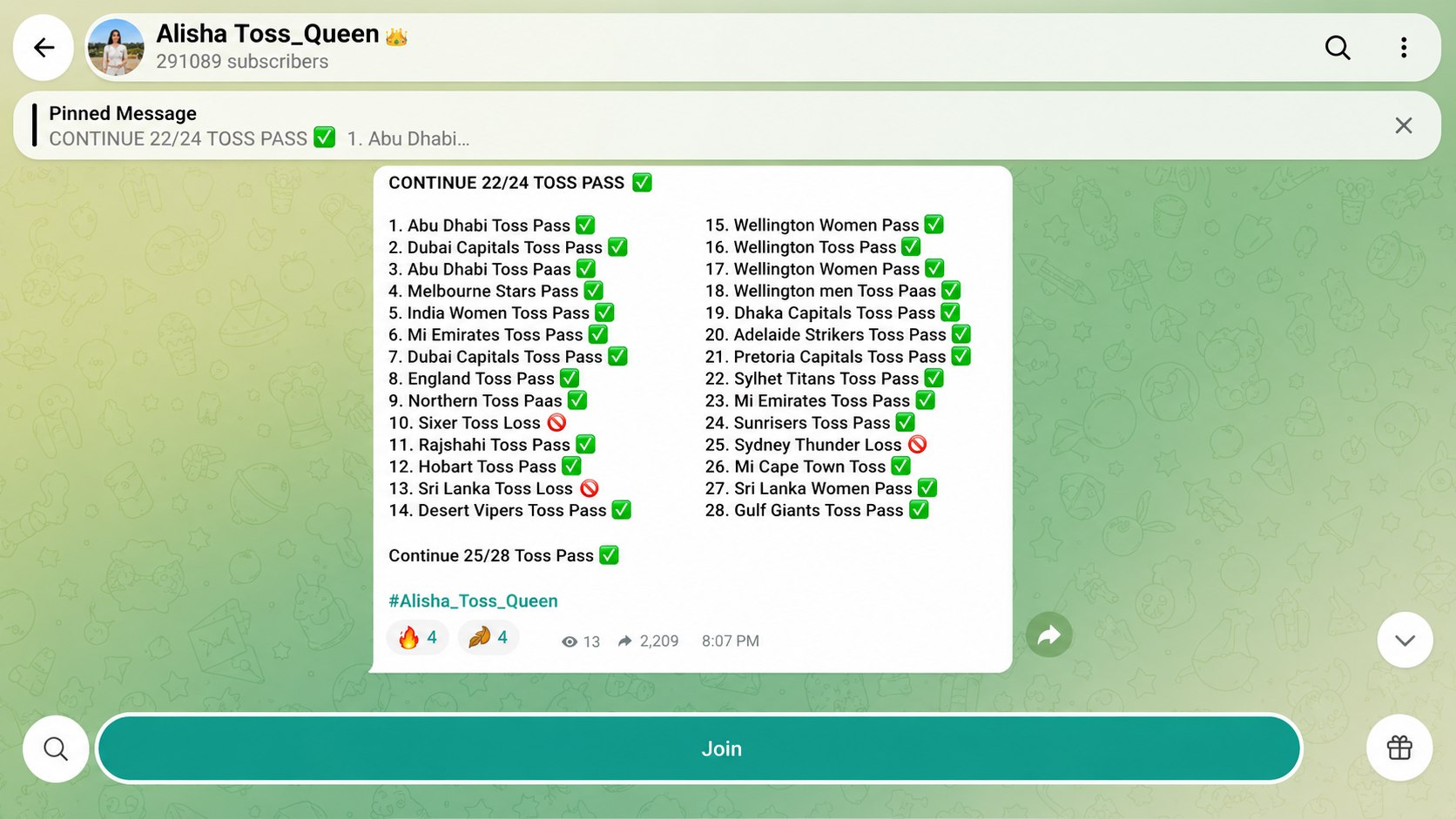This screenshot has width=1456, height=819.
Task: Click the Alisha Toss_Queen channel title
Action: coord(267,34)
